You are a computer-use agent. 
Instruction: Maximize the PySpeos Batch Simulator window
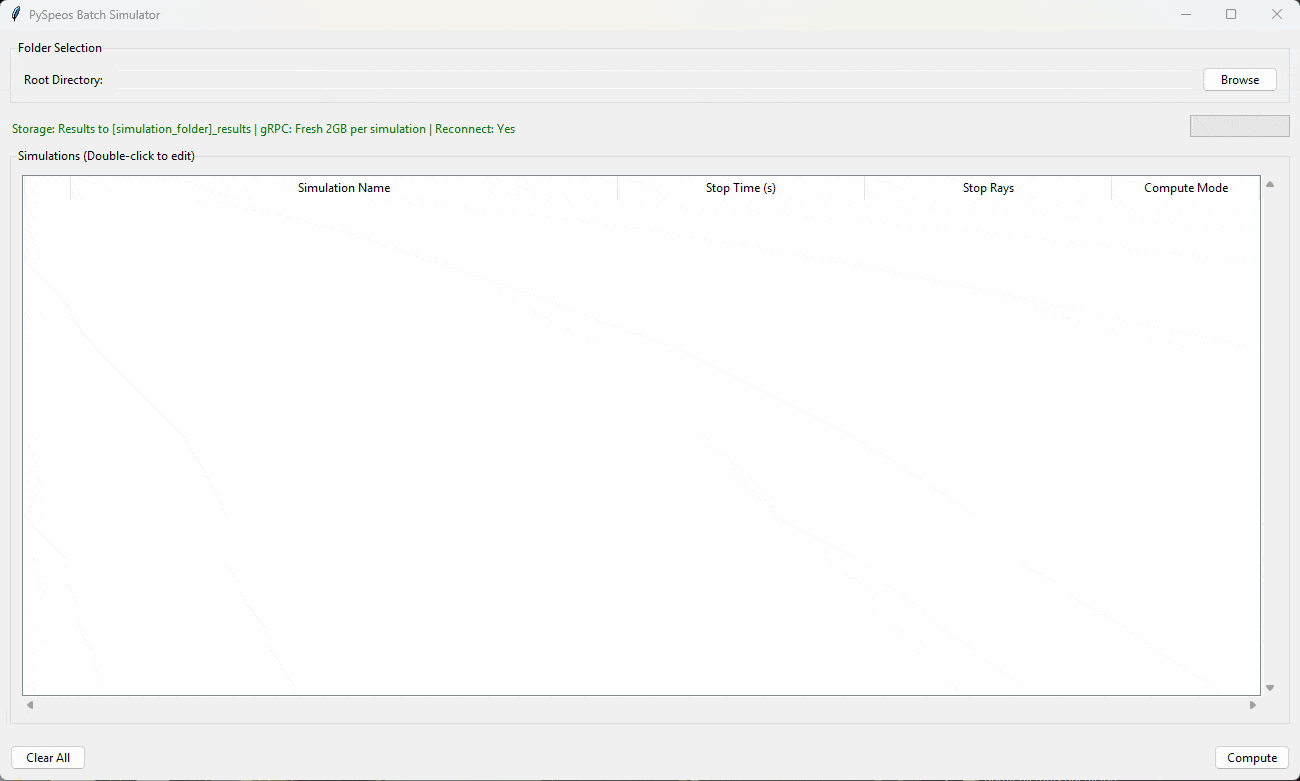click(x=1231, y=15)
